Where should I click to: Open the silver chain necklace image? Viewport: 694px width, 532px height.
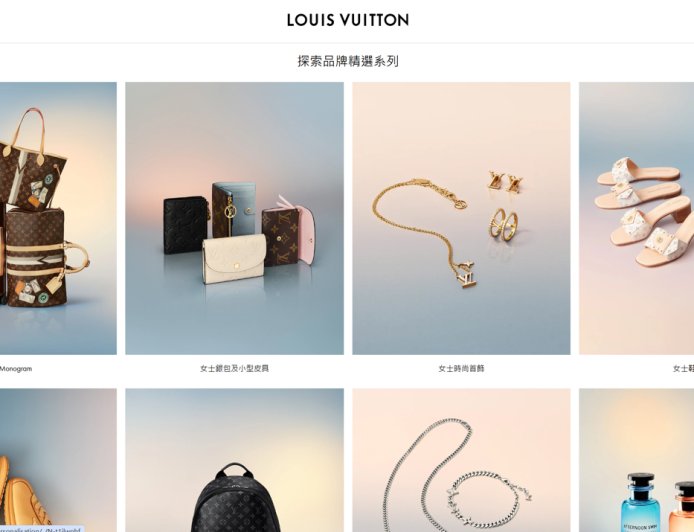pyautogui.click(x=461, y=460)
